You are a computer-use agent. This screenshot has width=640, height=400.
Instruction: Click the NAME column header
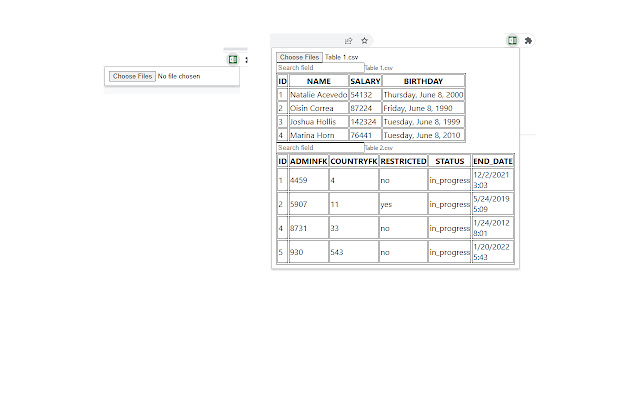pos(319,81)
